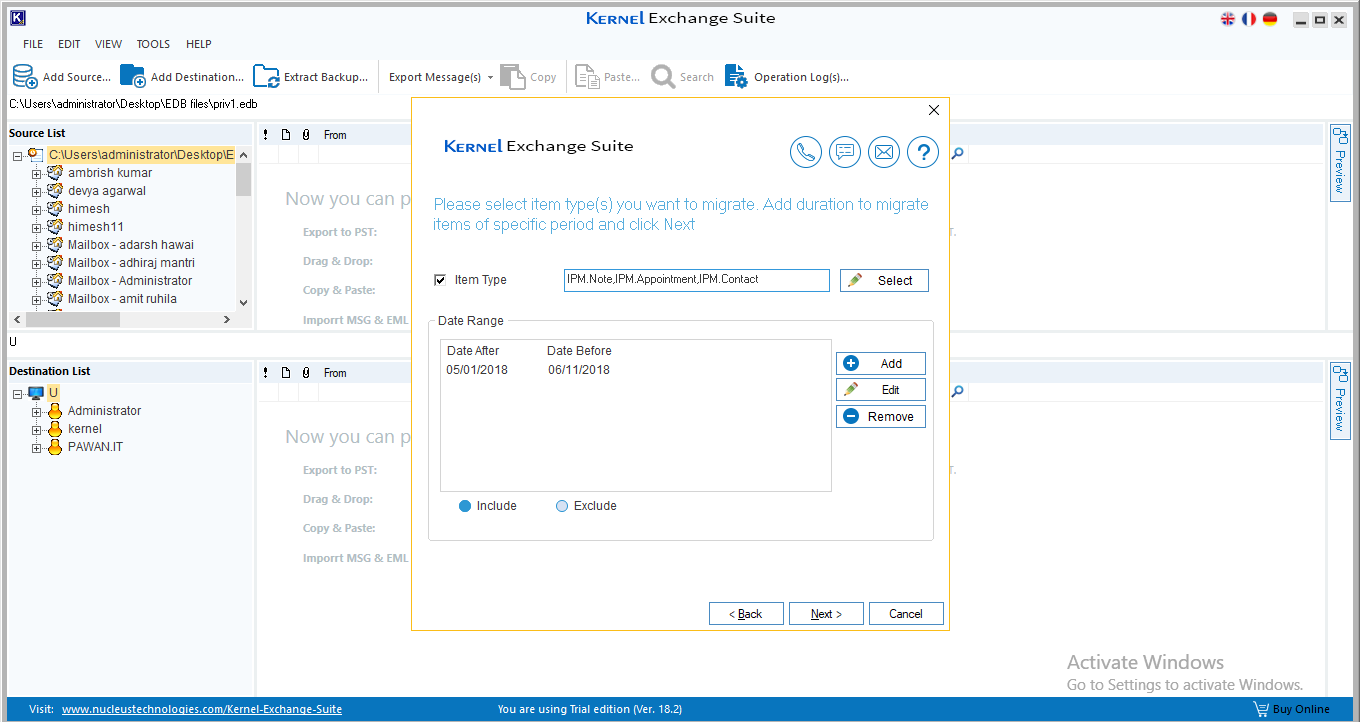1360x722 pixels.
Task: Expand destination Administrator node
Action: (x=37, y=411)
